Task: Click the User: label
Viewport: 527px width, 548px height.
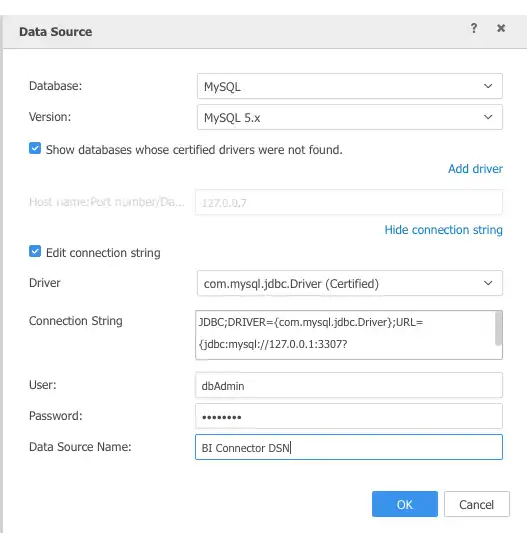Action: pos(43,385)
